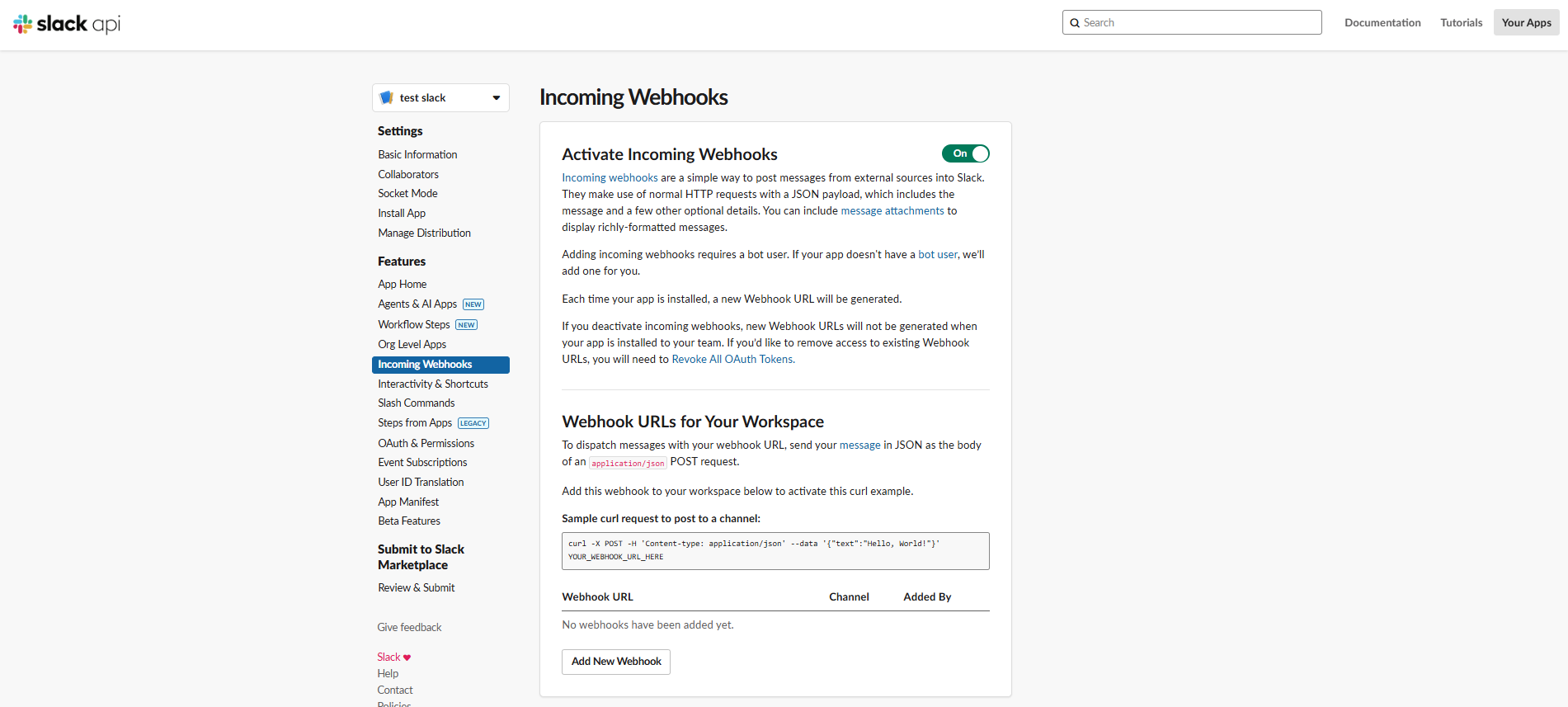Select Org Level Apps
Image resolution: width=1568 pixels, height=707 pixels.
(412, 344)
